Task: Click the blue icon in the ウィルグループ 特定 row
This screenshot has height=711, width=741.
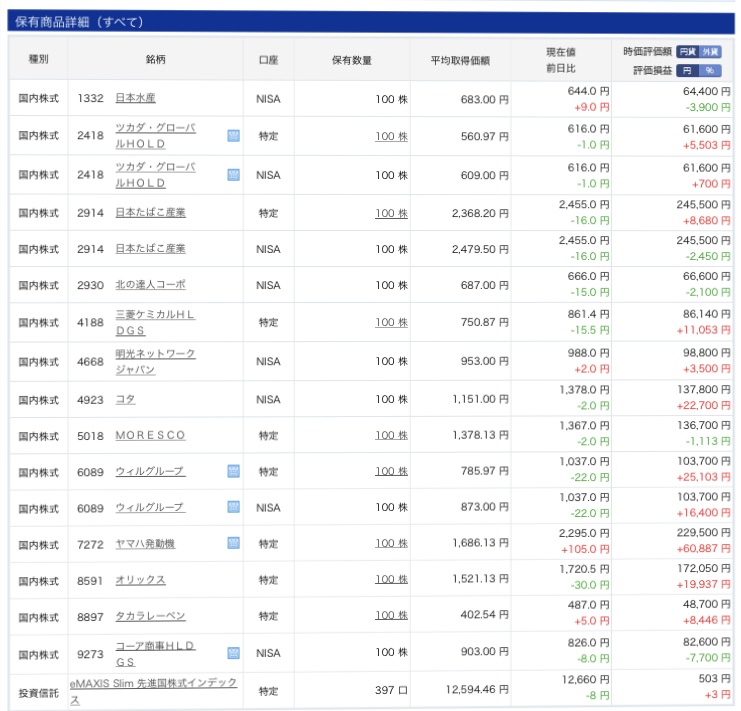Action: [233, 471]
